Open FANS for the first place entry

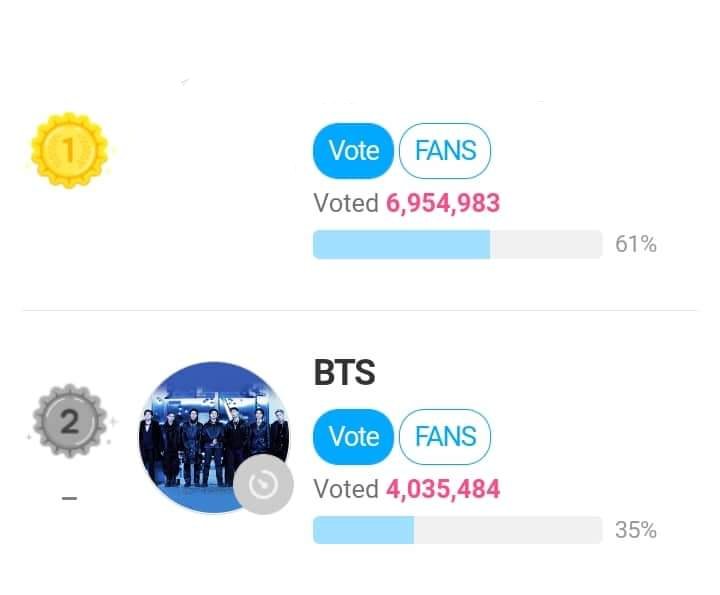tap(445, 151)
